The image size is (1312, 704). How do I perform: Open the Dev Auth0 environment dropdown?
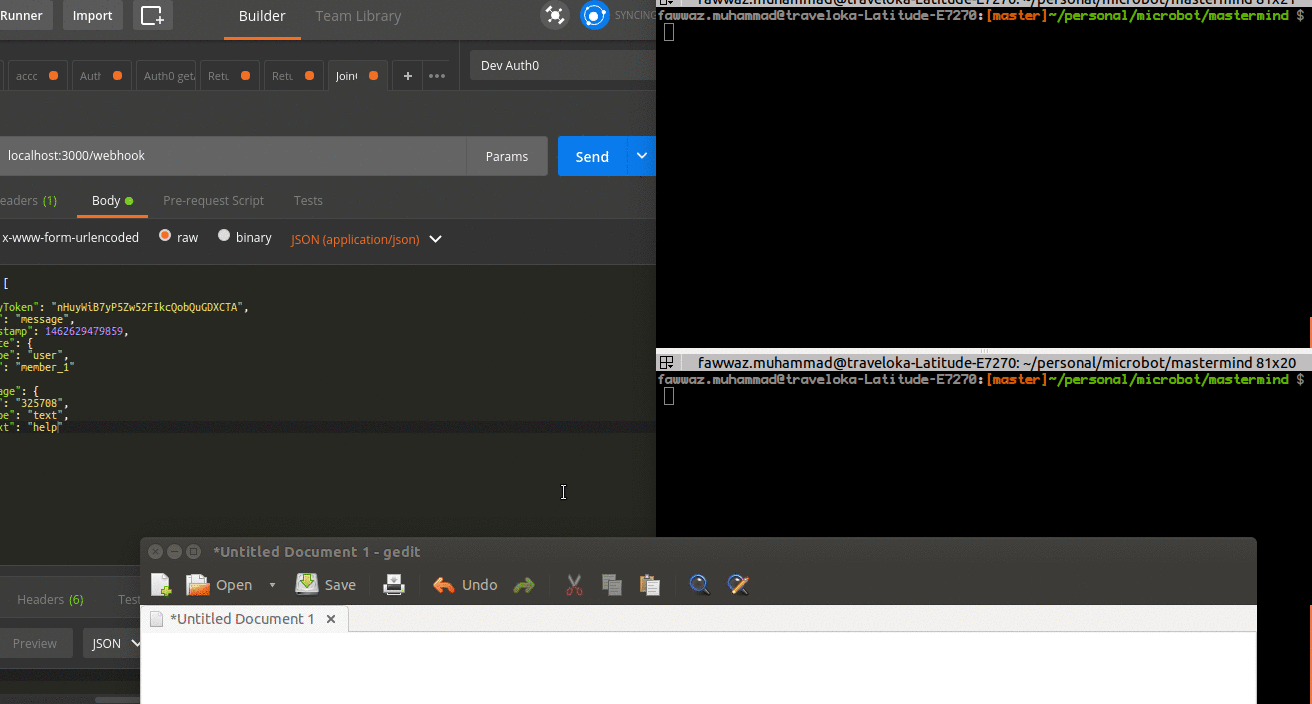[x=563, y=65]
